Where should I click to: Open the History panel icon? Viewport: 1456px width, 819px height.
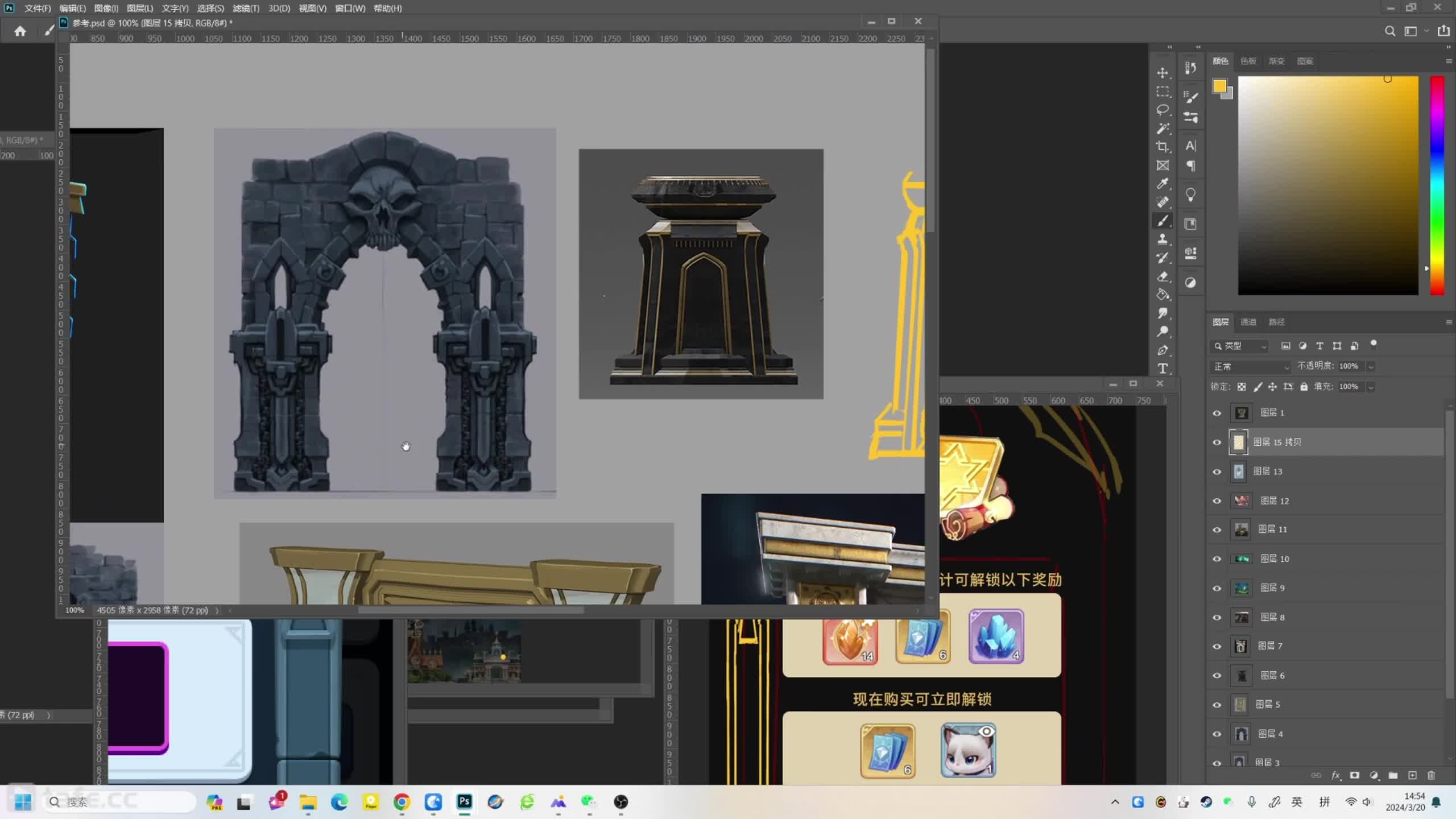click(1190, 68)
